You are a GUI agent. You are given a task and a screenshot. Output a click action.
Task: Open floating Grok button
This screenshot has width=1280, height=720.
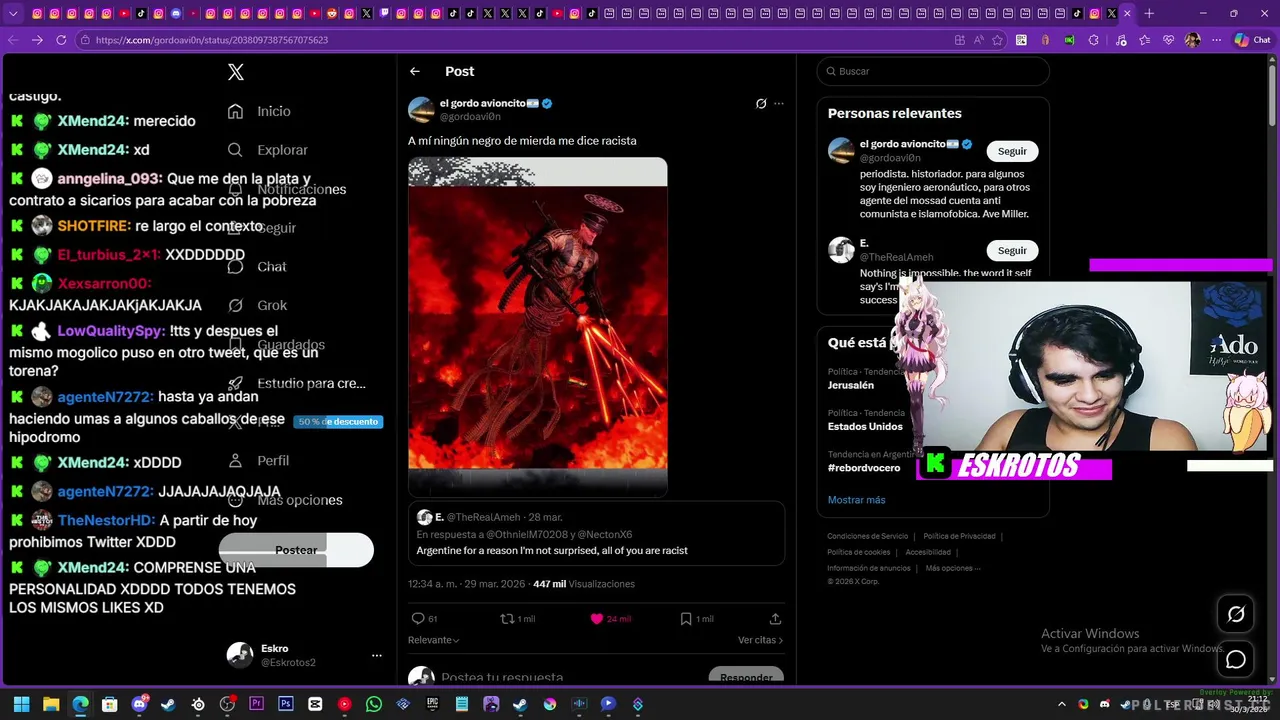click(1236, 614)
